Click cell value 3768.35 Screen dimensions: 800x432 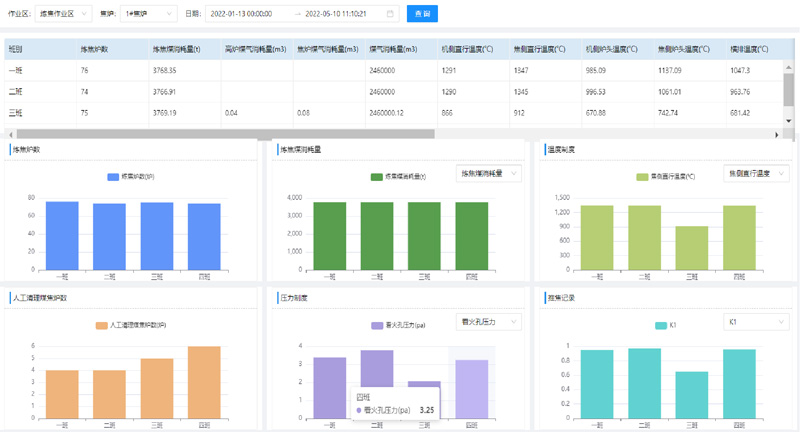tap(164, 70)
